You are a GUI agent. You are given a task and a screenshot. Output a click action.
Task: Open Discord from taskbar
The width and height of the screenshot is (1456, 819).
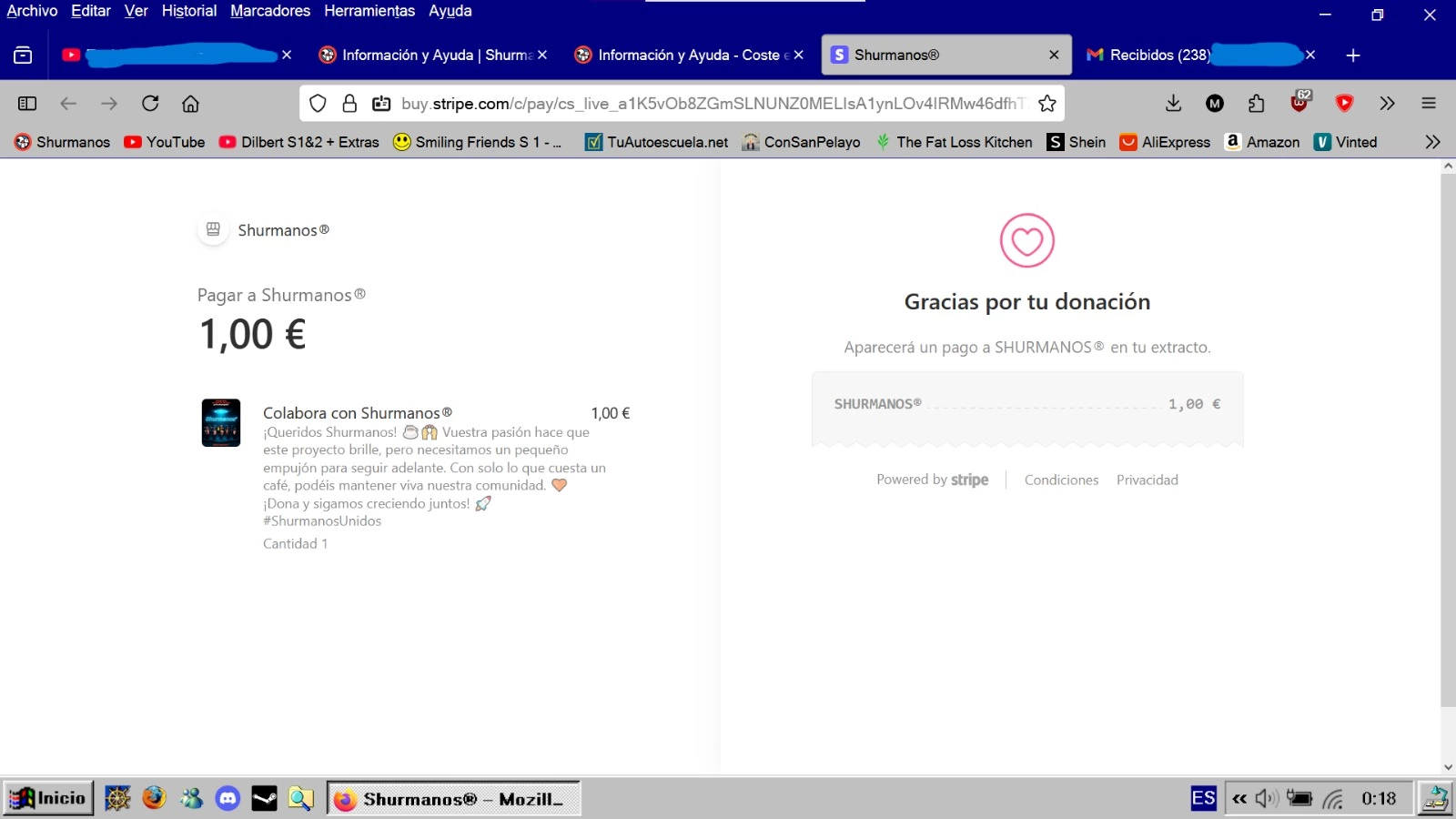(x=227, y=798)
